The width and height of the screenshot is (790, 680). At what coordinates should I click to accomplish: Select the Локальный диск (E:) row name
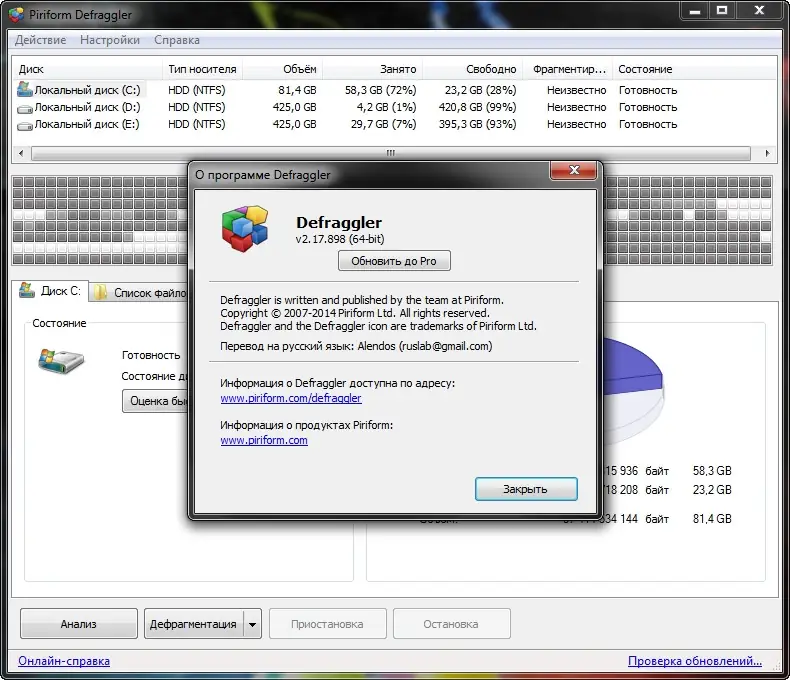(x=87, y=124)
